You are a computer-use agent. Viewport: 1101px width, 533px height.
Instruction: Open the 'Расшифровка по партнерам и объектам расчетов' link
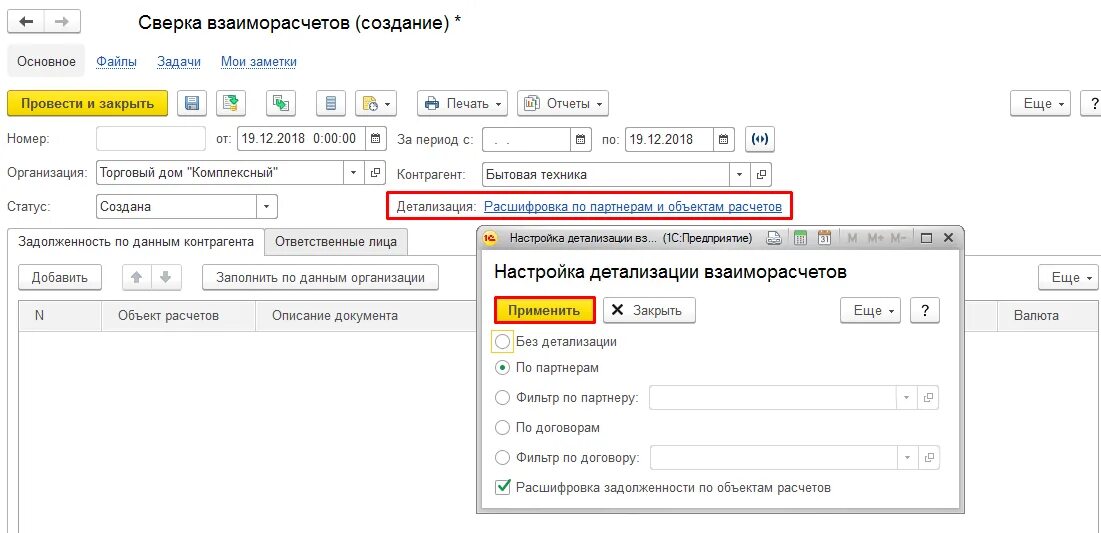pos(633,206)
